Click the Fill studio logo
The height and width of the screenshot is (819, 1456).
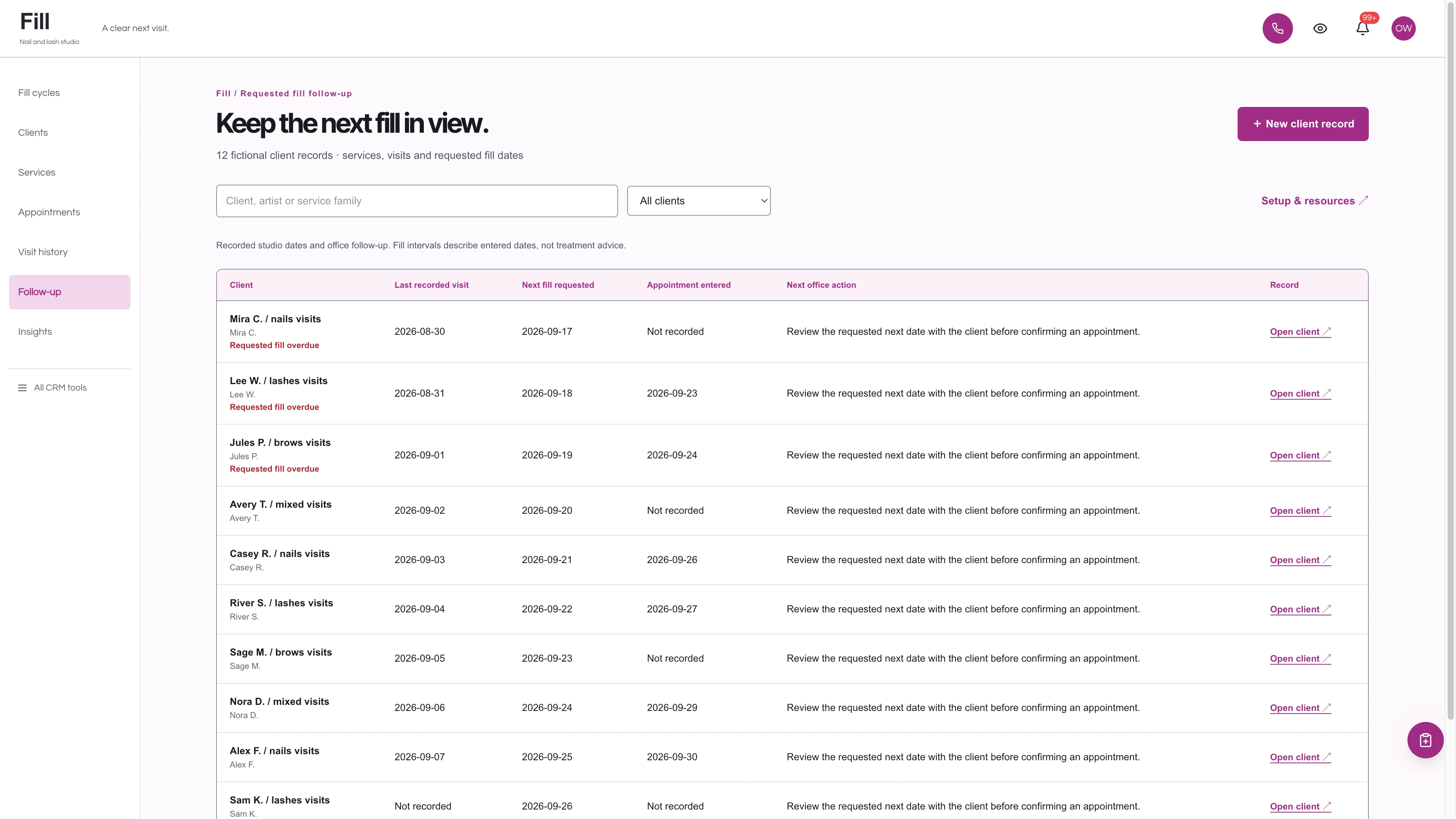point(35,22)
